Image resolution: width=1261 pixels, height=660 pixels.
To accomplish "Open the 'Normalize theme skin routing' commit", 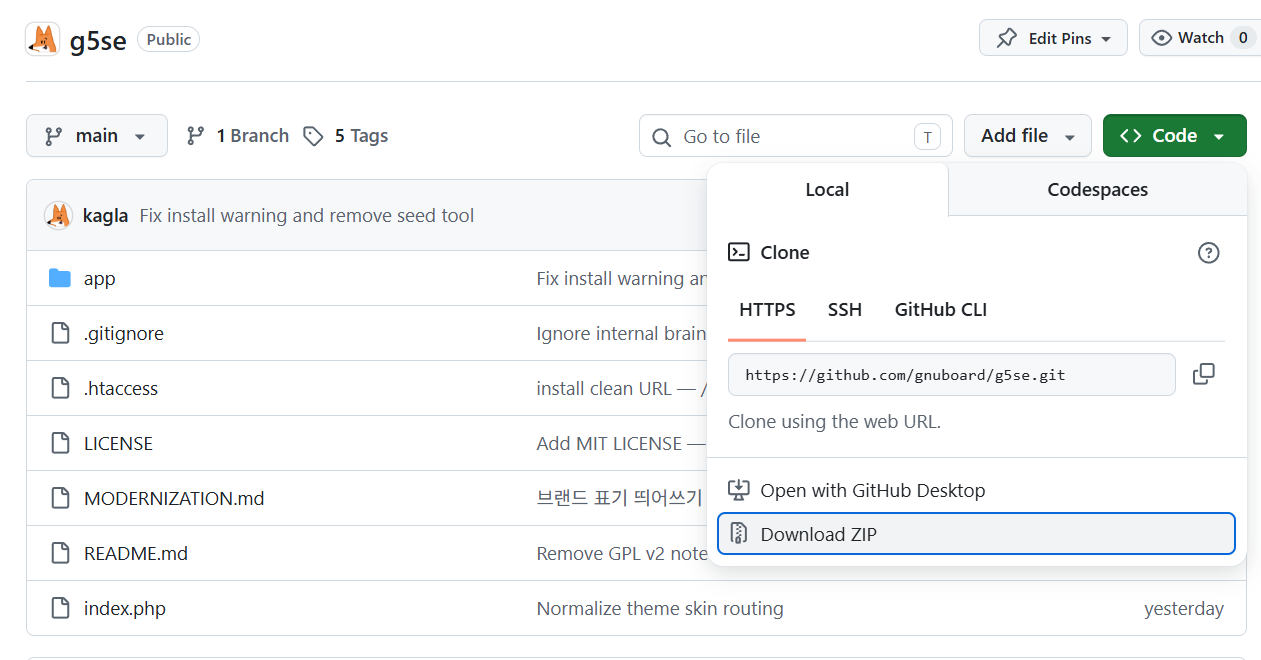I will pyautogui.click(x=660, y=609).
